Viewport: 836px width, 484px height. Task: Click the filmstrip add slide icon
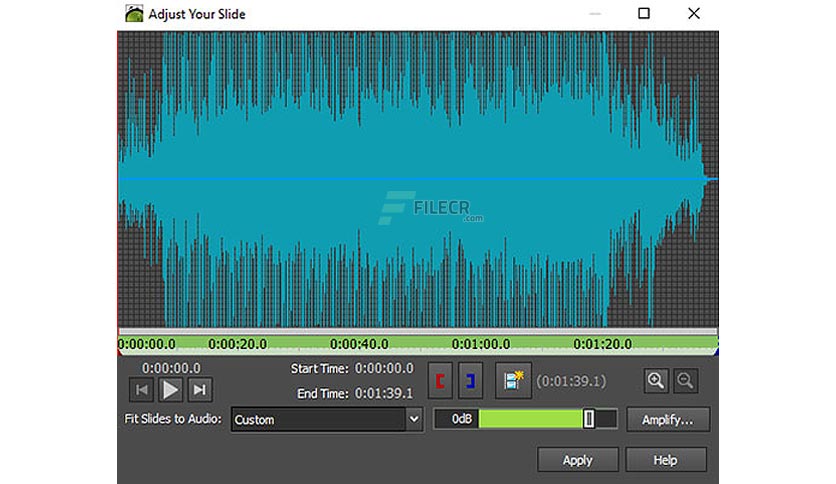coord(513,381)
